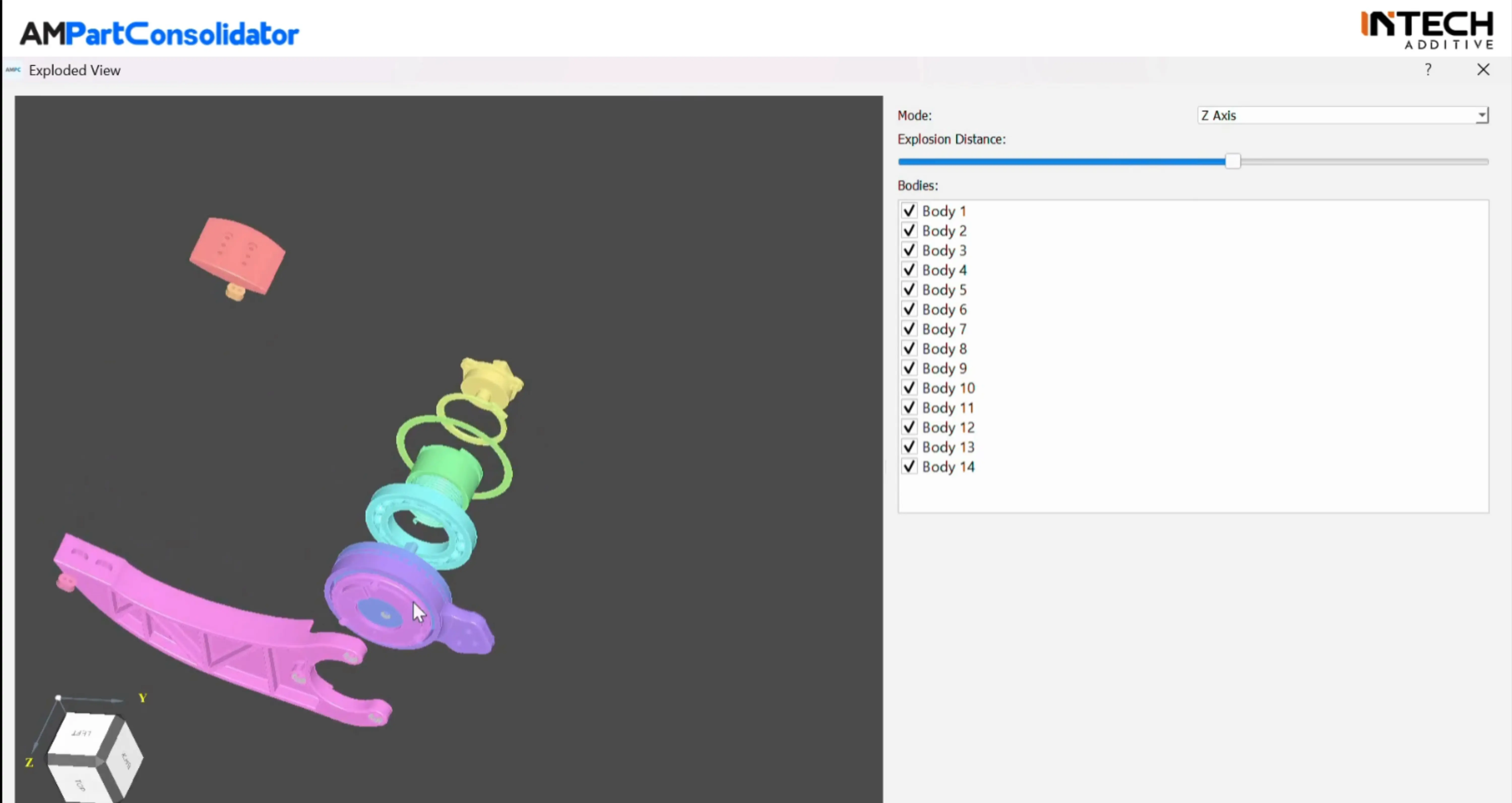Viewport: 1512px width, 803px height.
Task: Click the Y axis label on triad
Action: (x=143, y=697)
